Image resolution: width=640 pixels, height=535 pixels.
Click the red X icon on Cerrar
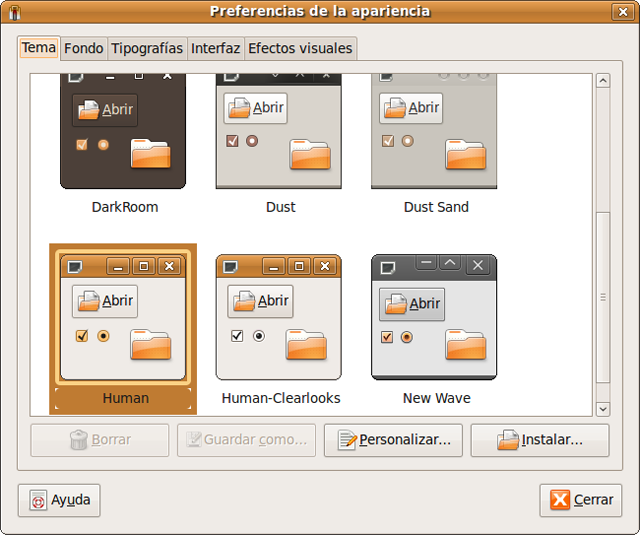[561, 500]
